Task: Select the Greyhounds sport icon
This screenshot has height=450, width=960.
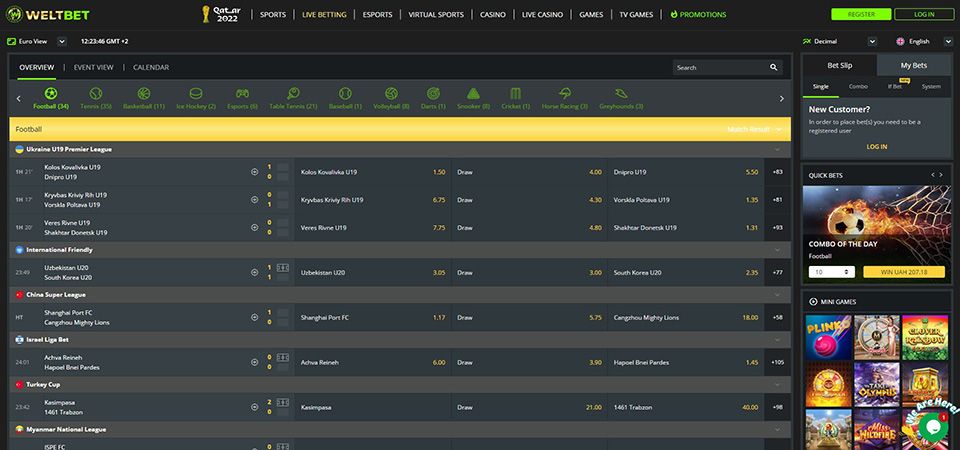Action: (621, 94)
